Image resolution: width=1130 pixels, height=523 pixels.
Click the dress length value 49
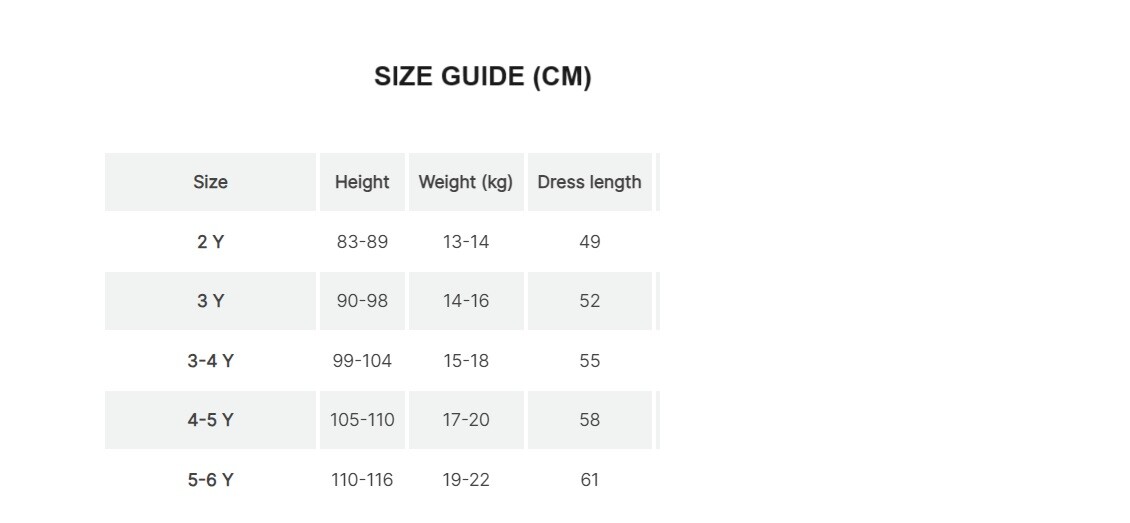click(590, 242)
